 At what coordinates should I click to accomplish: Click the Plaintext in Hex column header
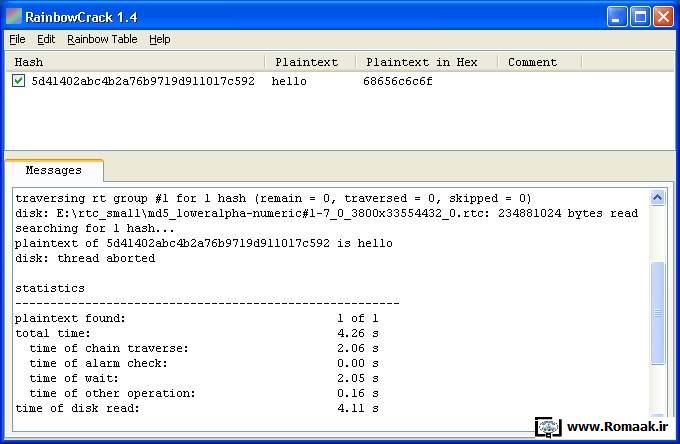tap(426, 62)
